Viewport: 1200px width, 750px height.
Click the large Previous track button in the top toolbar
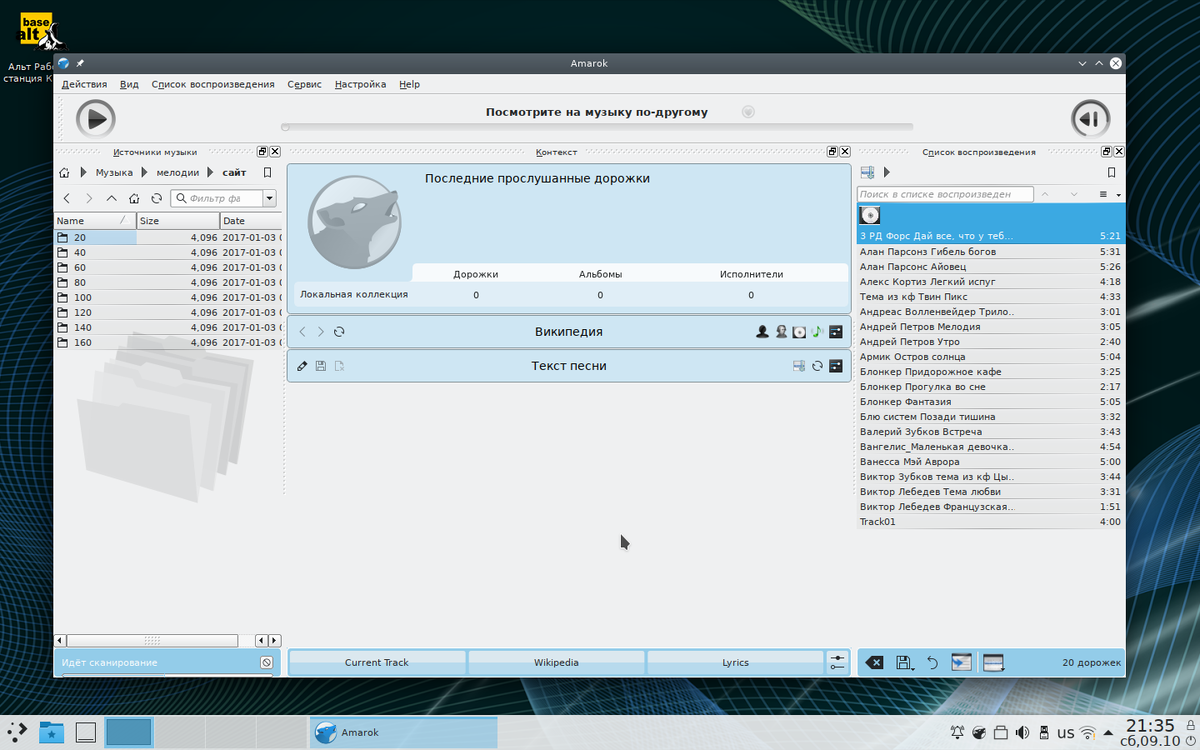coord(1090,118)
